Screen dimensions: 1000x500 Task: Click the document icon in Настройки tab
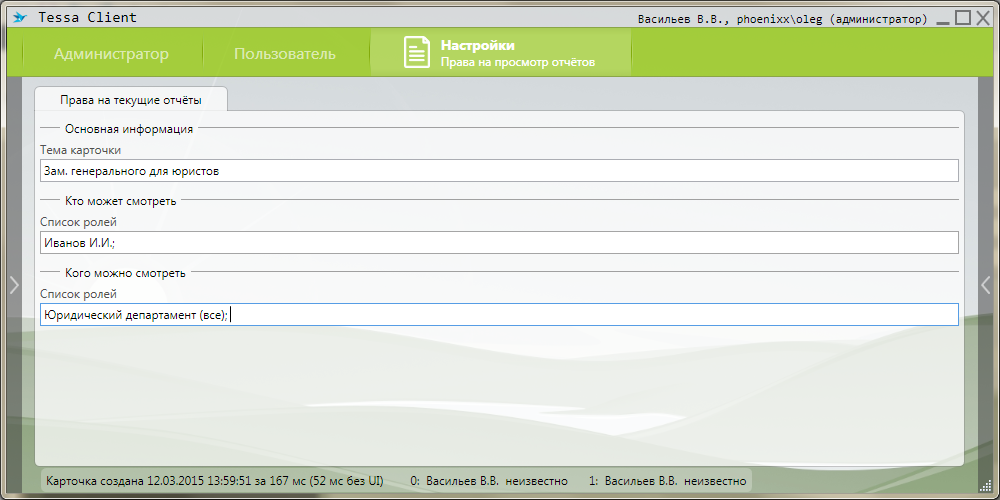pyautogui.click(x=417, y=52)
